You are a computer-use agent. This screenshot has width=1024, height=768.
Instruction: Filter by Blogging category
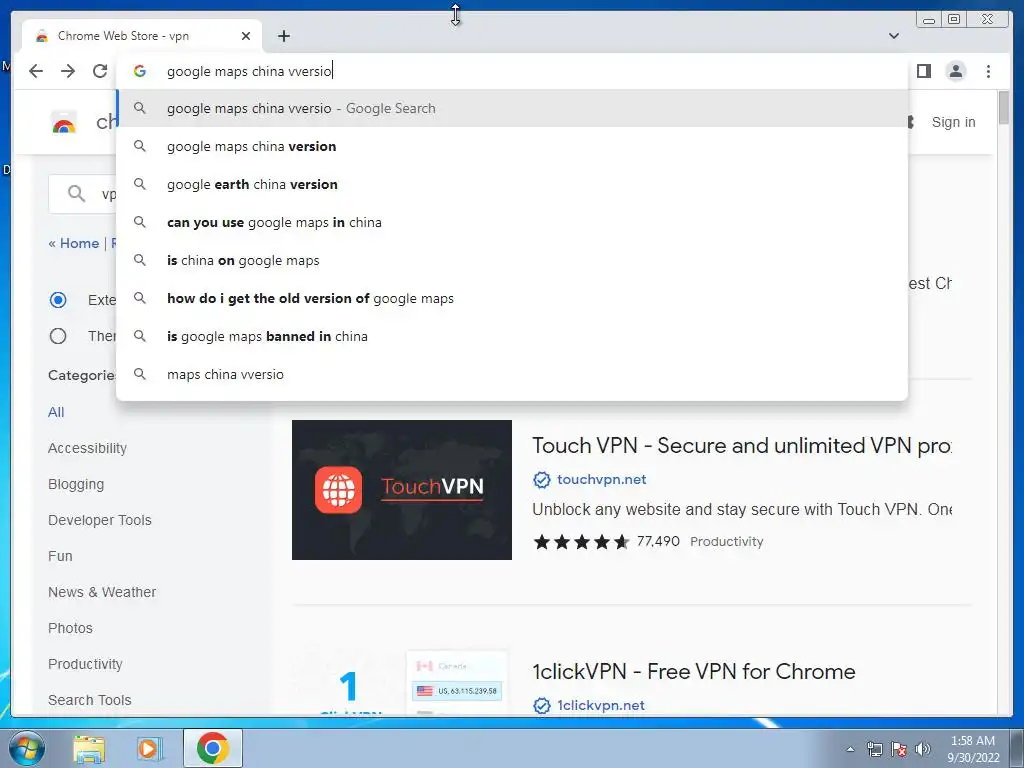(x=76, y=484)
